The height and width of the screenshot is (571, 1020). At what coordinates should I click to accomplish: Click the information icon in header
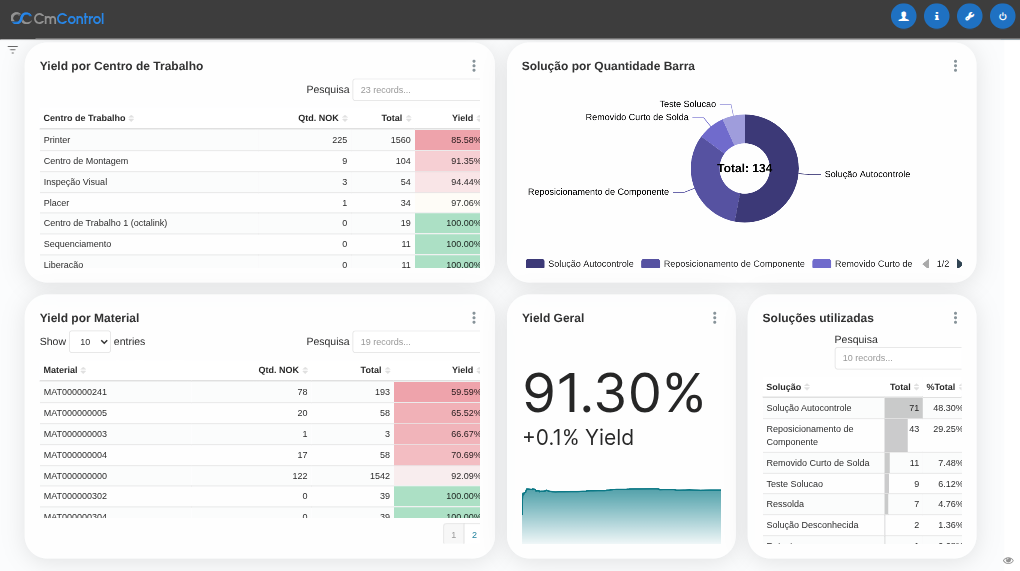point(936,16)
